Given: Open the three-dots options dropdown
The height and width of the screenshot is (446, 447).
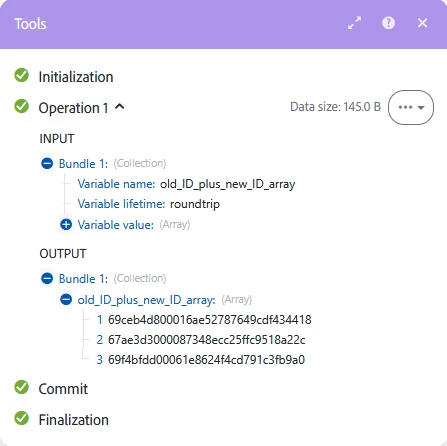Looking at the screenshot, I should click(x=411, y=107).
